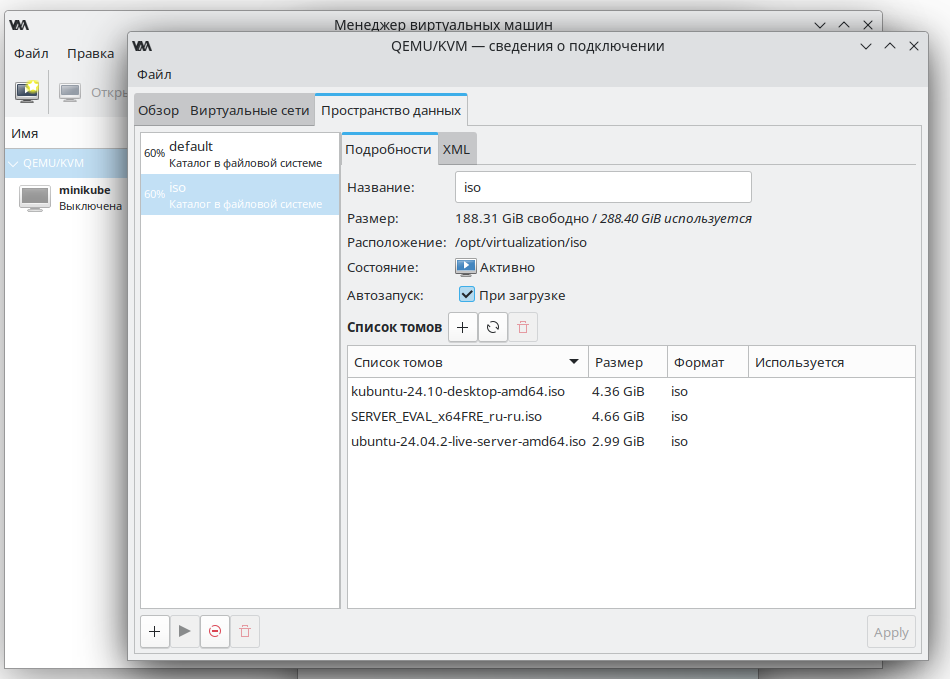Switch to the Виртуальные сети tab
Viewport: 950px width, 679px height.
tap(250, 111)
